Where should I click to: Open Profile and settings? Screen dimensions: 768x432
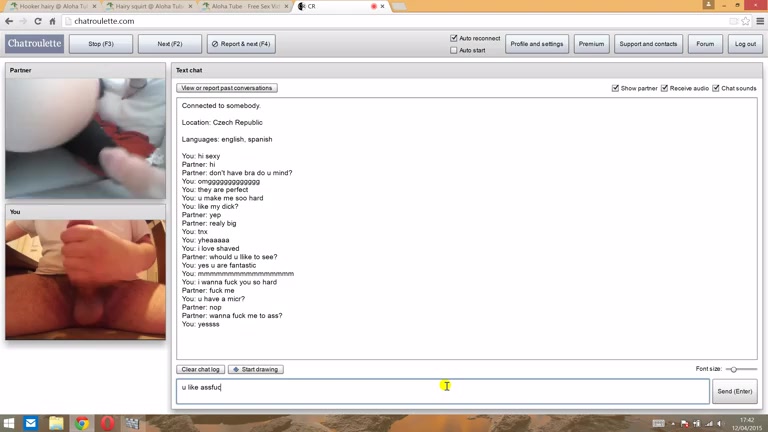tap(537, 44)
